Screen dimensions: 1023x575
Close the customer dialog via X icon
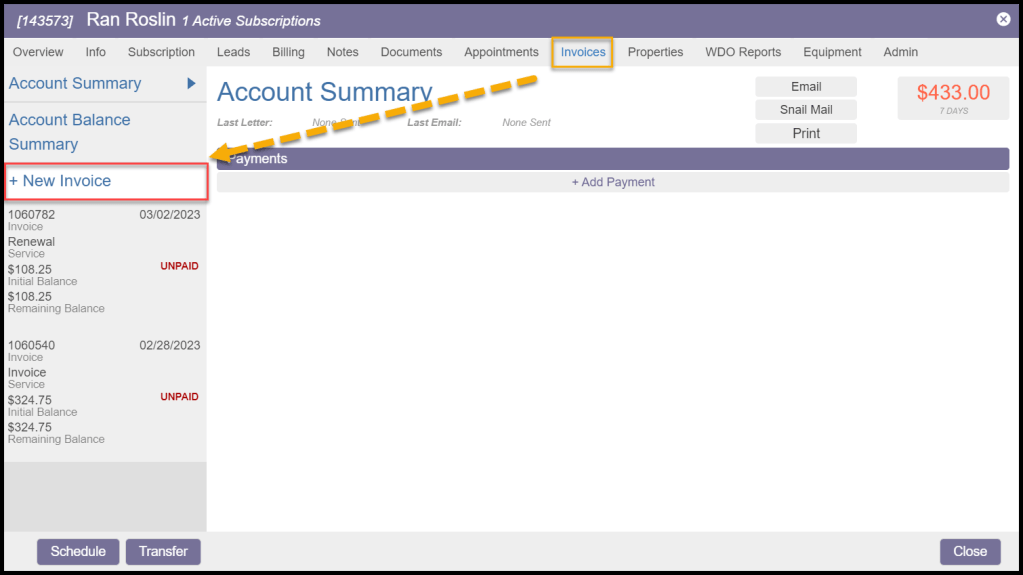point(1003,19)
